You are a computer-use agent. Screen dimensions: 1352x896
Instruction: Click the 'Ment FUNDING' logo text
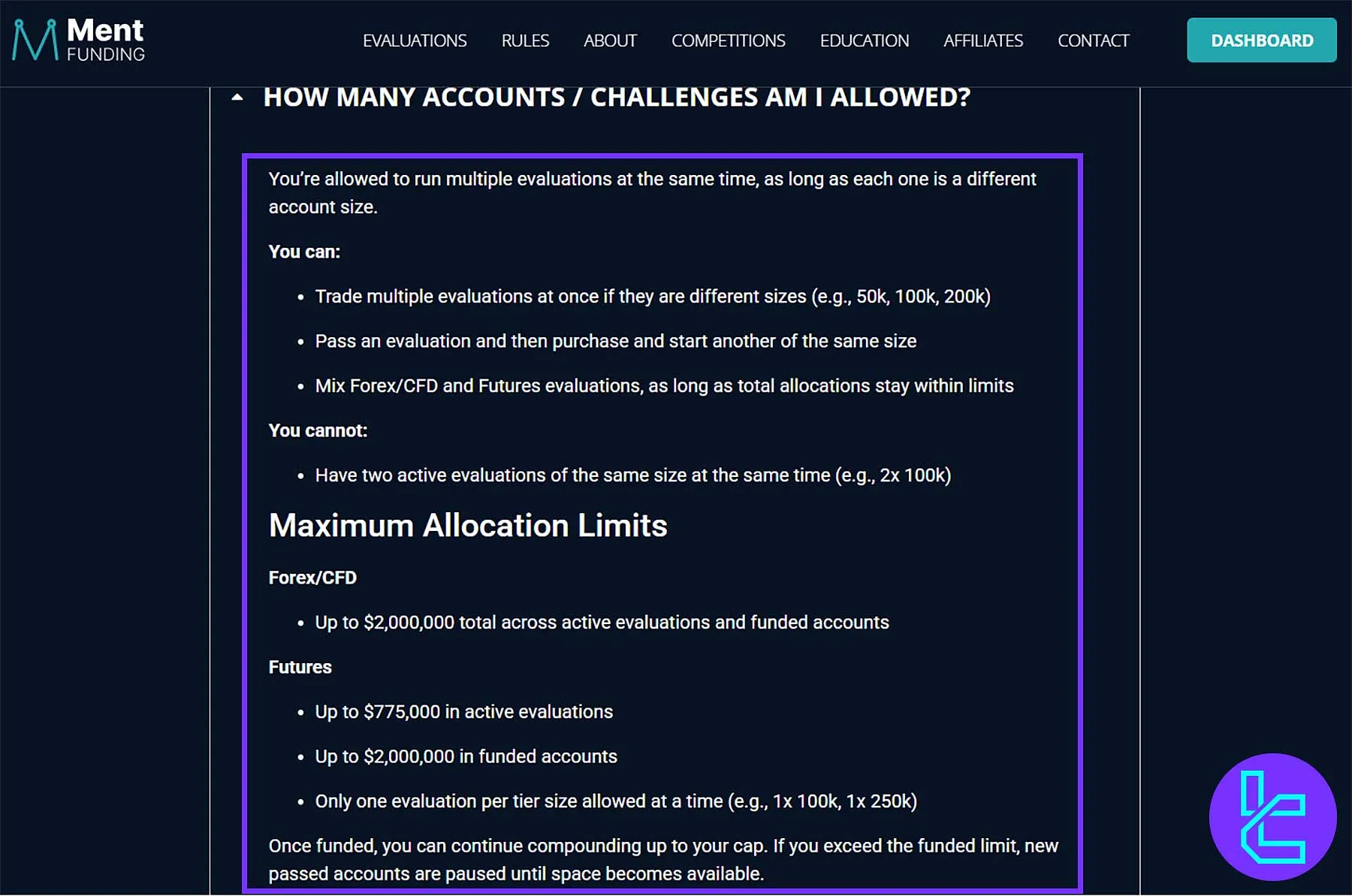105,41
